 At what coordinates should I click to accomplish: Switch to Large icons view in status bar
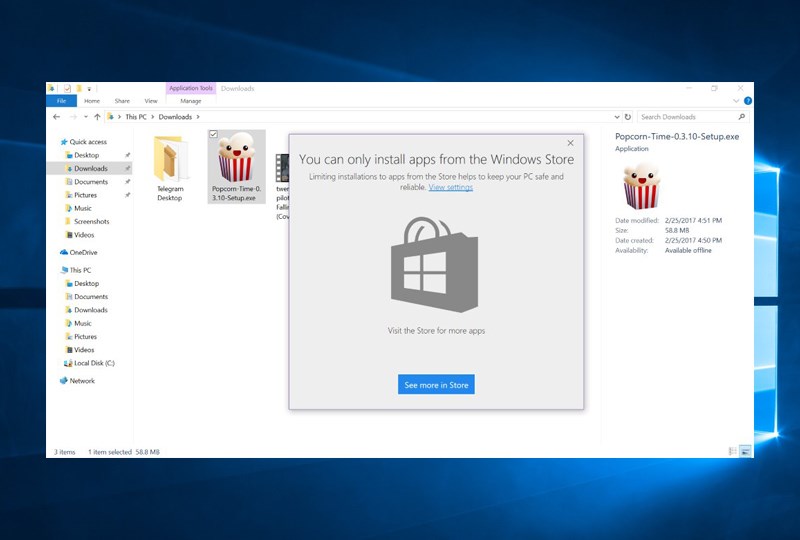(x=745, y=452)
